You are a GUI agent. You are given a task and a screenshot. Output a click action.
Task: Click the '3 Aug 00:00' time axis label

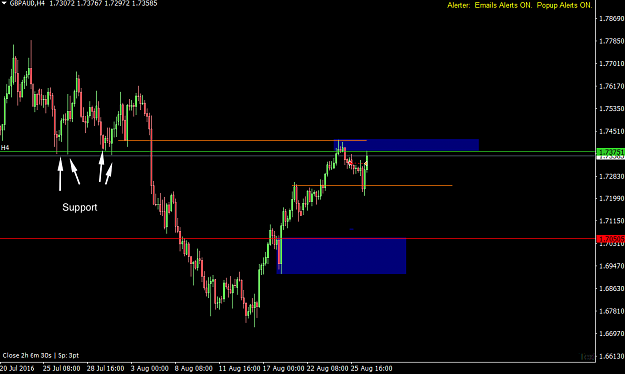click(149, 368)
